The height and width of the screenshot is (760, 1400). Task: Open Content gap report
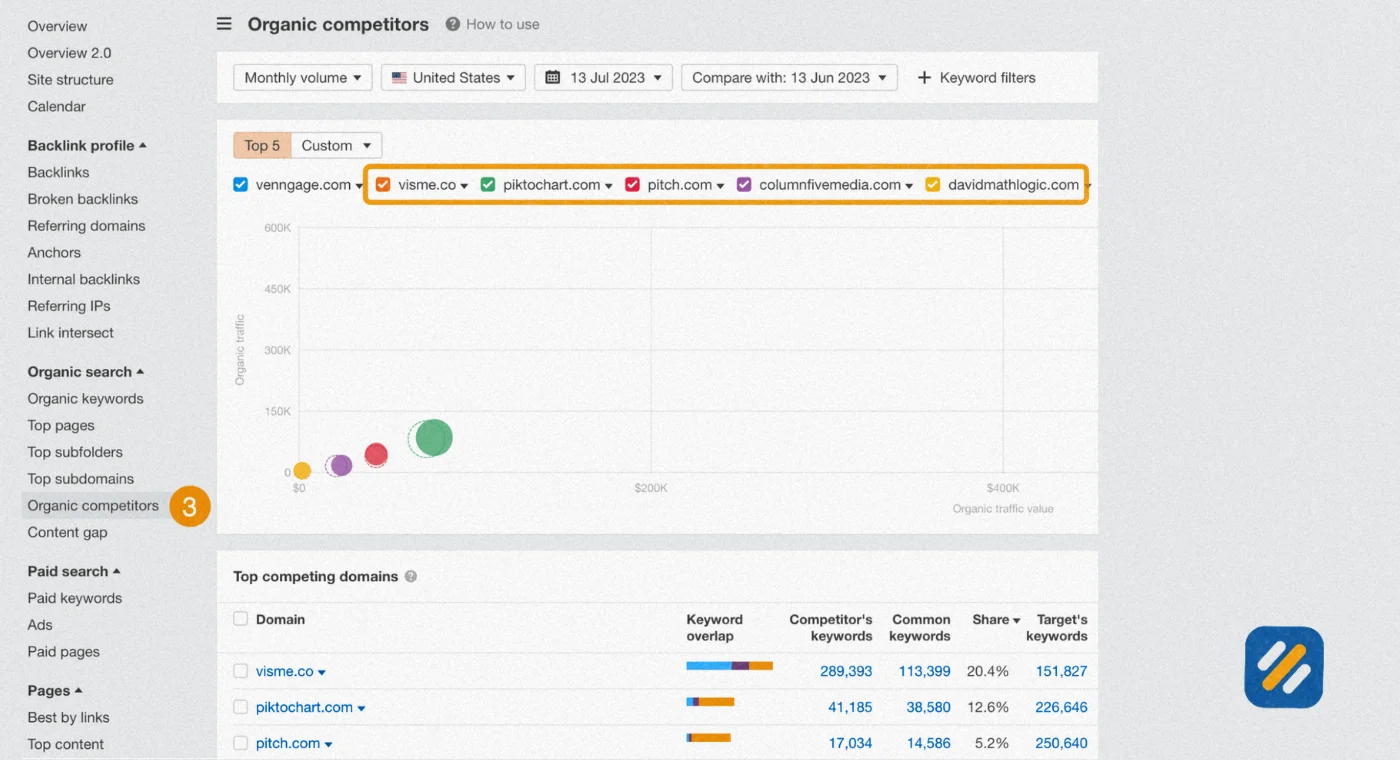67,532
